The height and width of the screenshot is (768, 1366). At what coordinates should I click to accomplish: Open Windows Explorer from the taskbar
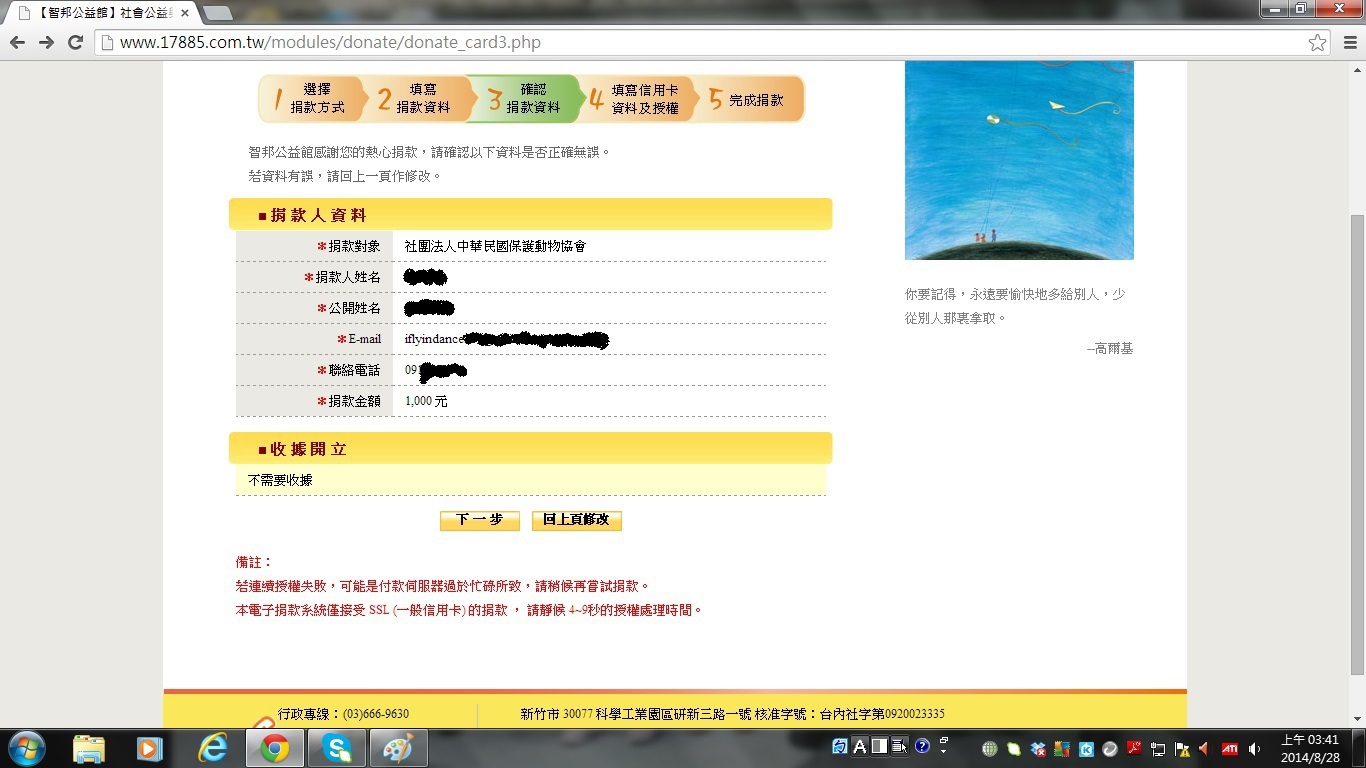(x=88, y=748)
